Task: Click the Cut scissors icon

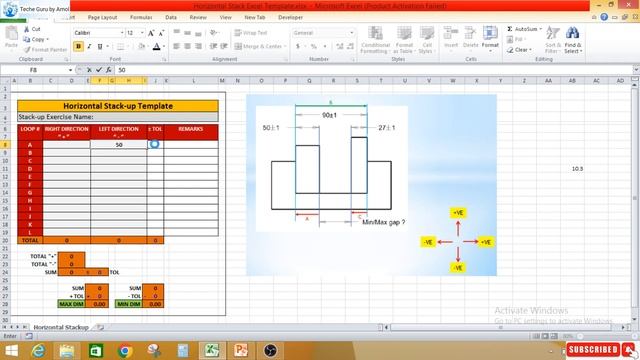Action: 27,29
